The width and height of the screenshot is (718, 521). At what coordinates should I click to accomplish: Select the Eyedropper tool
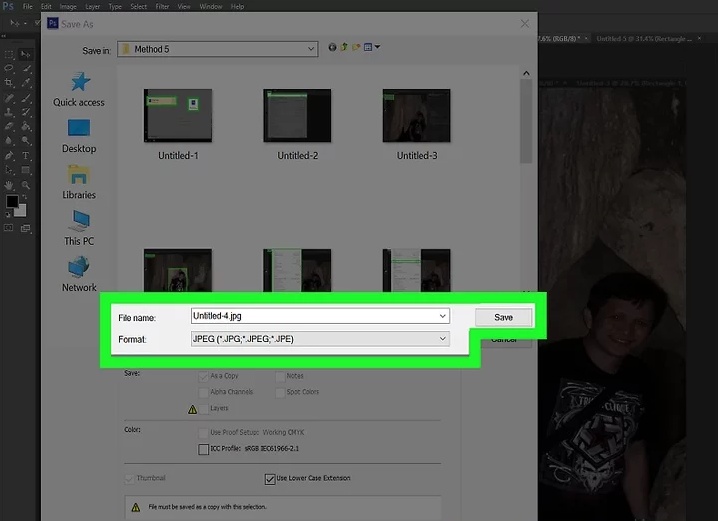point(26,83)
